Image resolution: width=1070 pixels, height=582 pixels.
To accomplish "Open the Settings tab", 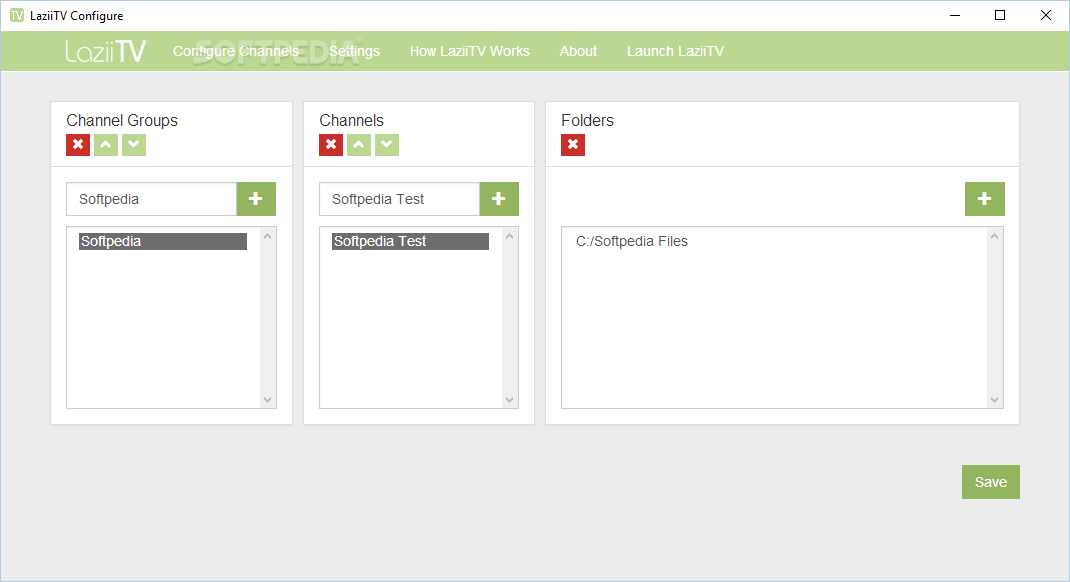I will (x=354, y=51).
